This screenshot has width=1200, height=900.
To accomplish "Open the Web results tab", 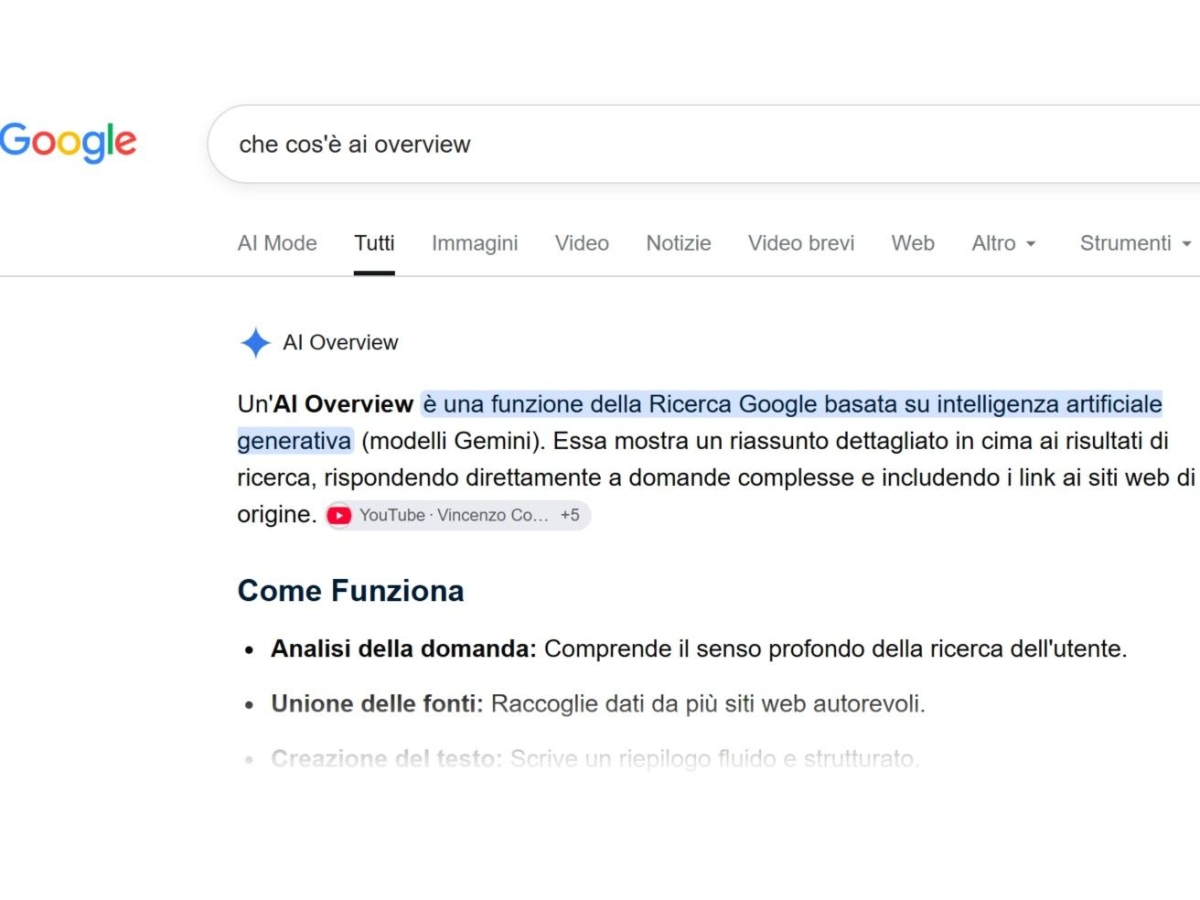I will click(913, 243).
